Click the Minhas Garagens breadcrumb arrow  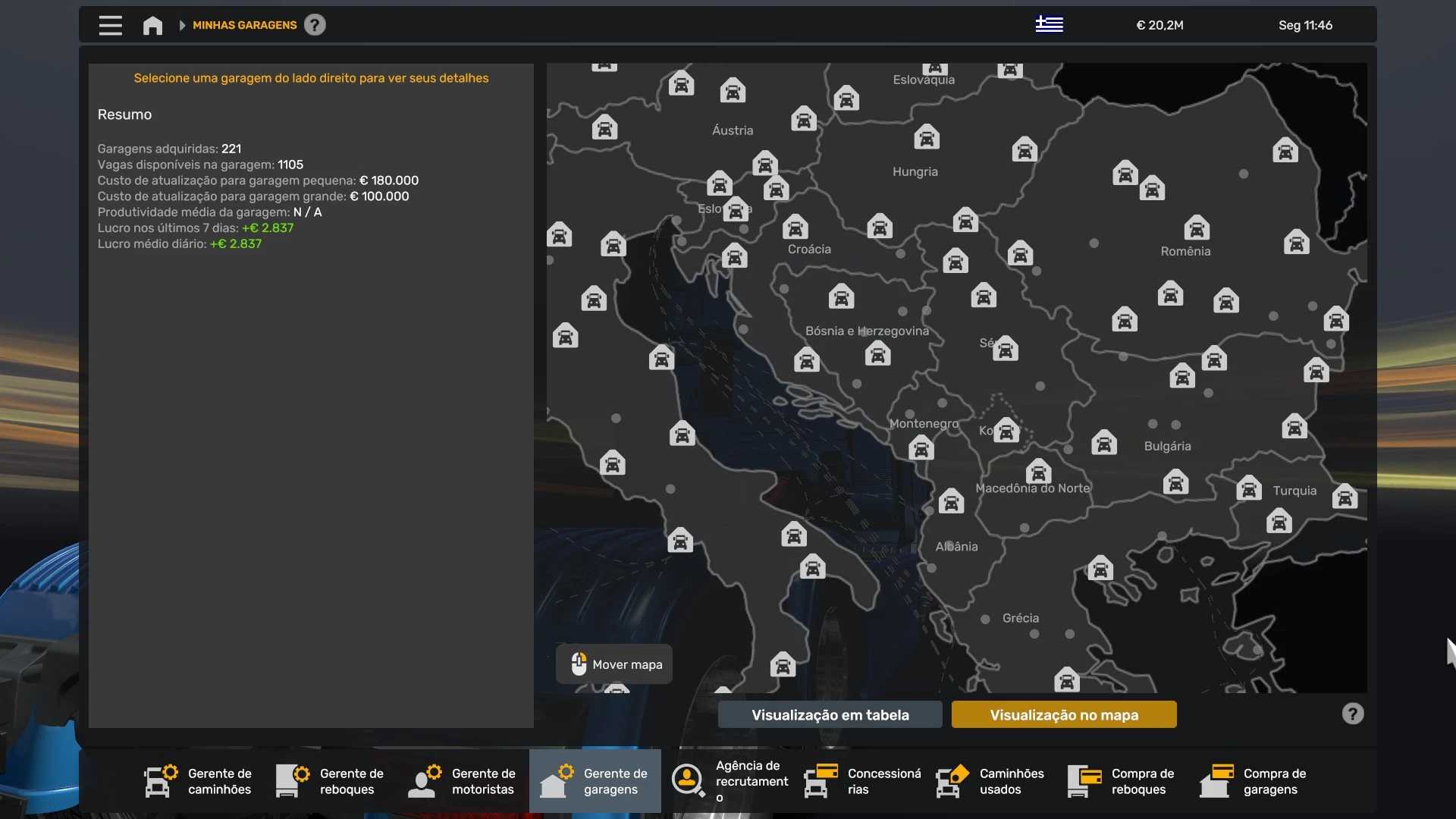[182, 25]
